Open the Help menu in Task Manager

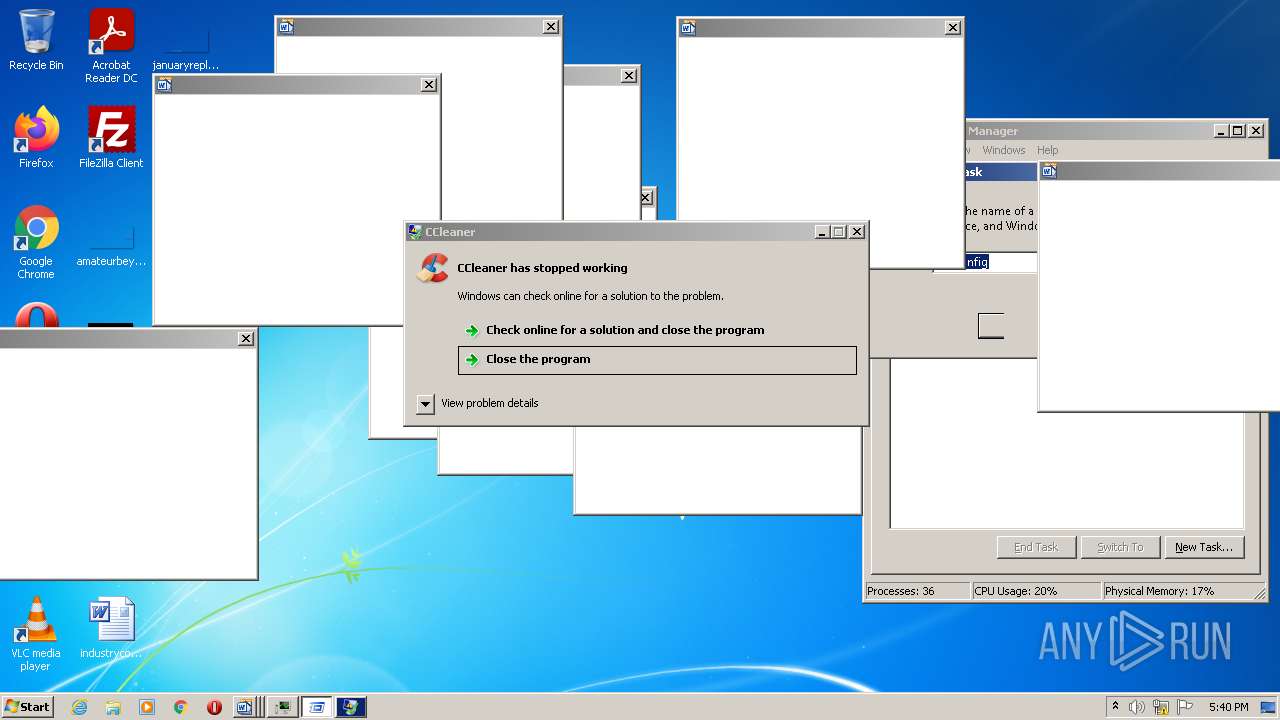1047,150
